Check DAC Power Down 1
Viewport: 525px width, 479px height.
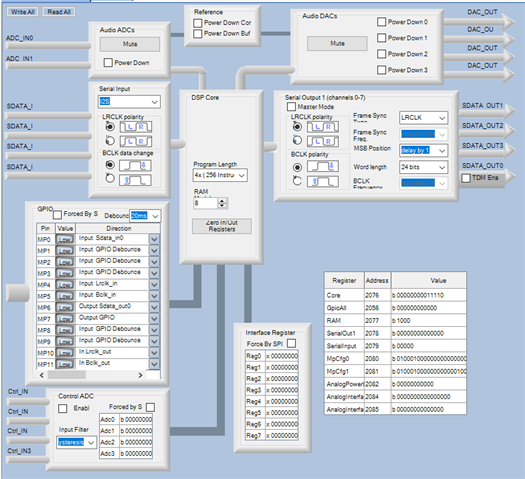coord(381,38)
